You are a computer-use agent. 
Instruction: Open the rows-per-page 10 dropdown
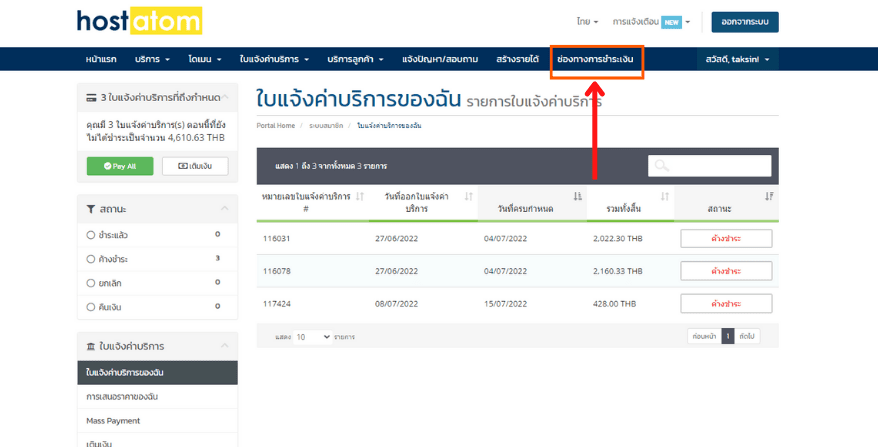pyautogui.click(x=312, y=337)
